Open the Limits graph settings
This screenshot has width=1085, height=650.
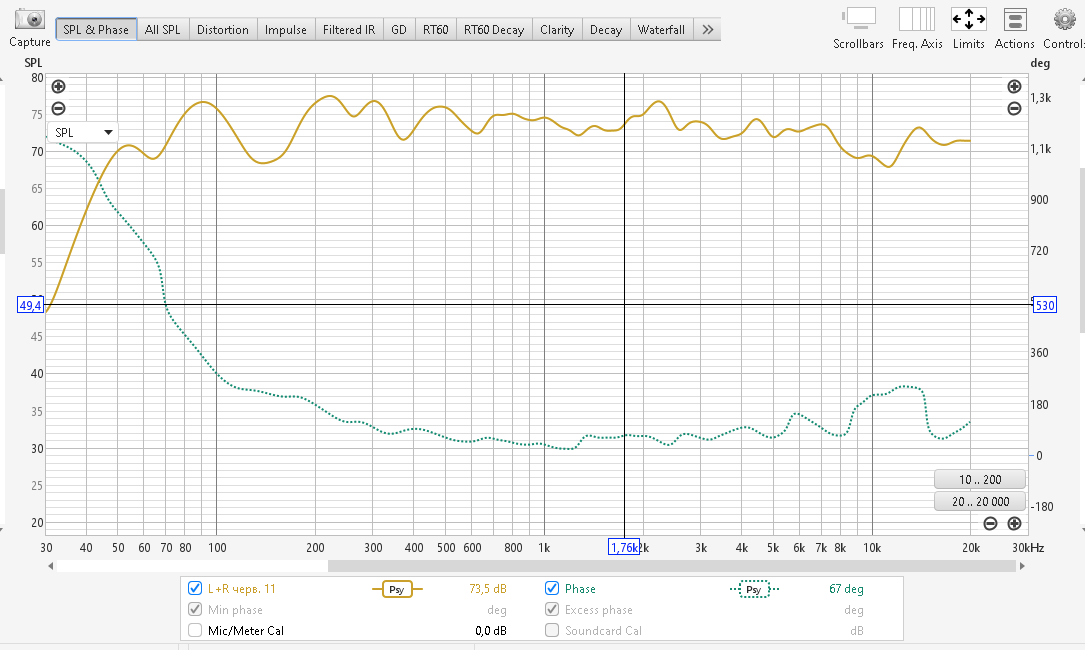click(x=968, y=19)
